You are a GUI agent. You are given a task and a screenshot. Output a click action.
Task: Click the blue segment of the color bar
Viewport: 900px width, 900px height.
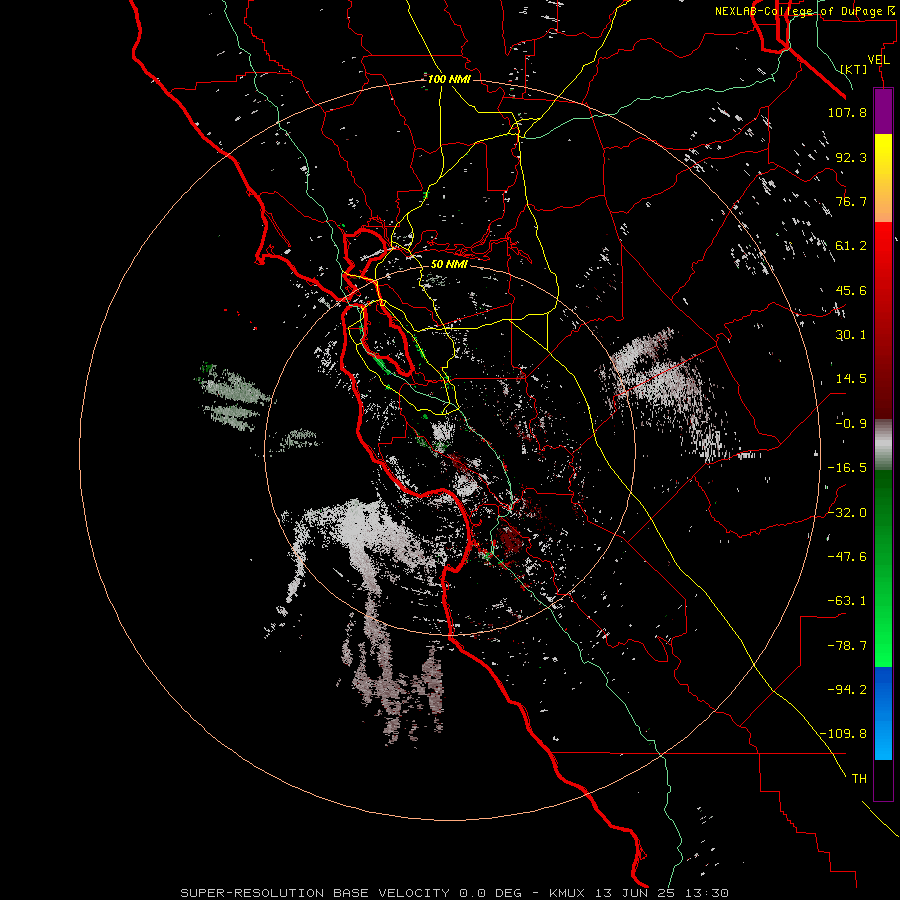(x=883, y=712)
